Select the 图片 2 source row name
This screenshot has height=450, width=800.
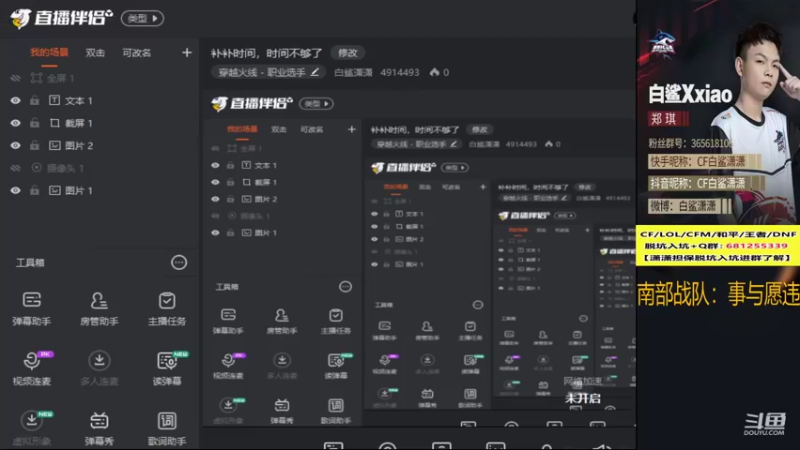(x=79, y=145)
